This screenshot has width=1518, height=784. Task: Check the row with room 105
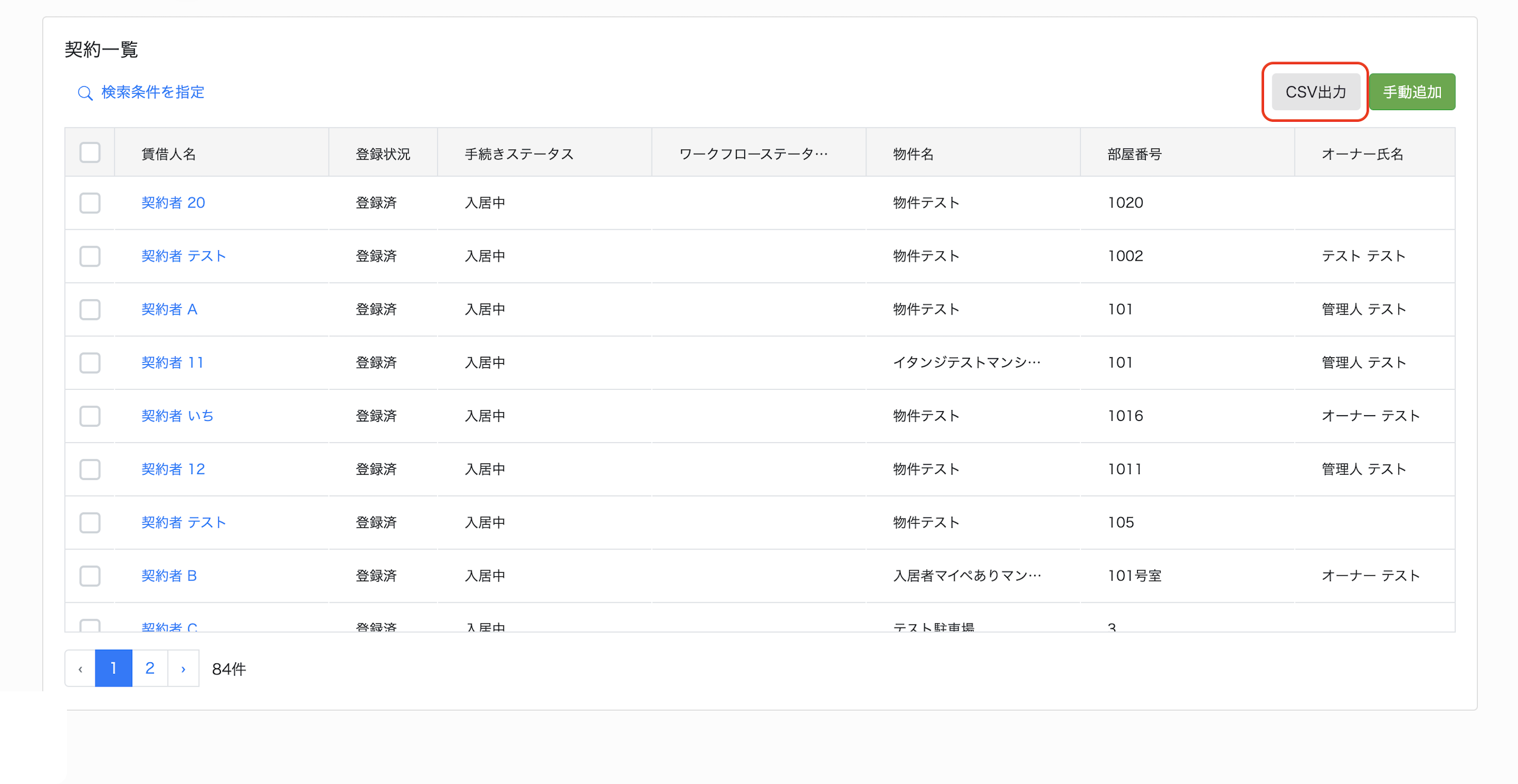(x=90, y=523)
